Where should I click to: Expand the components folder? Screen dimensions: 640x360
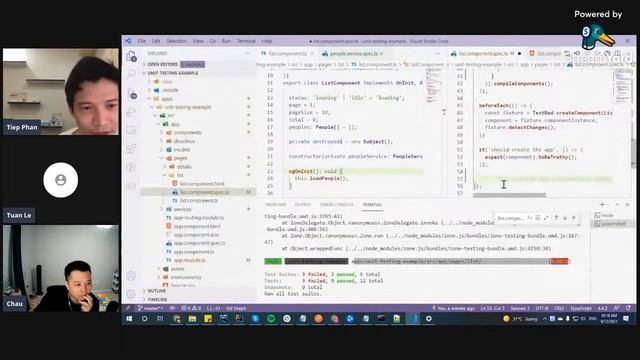187,133
